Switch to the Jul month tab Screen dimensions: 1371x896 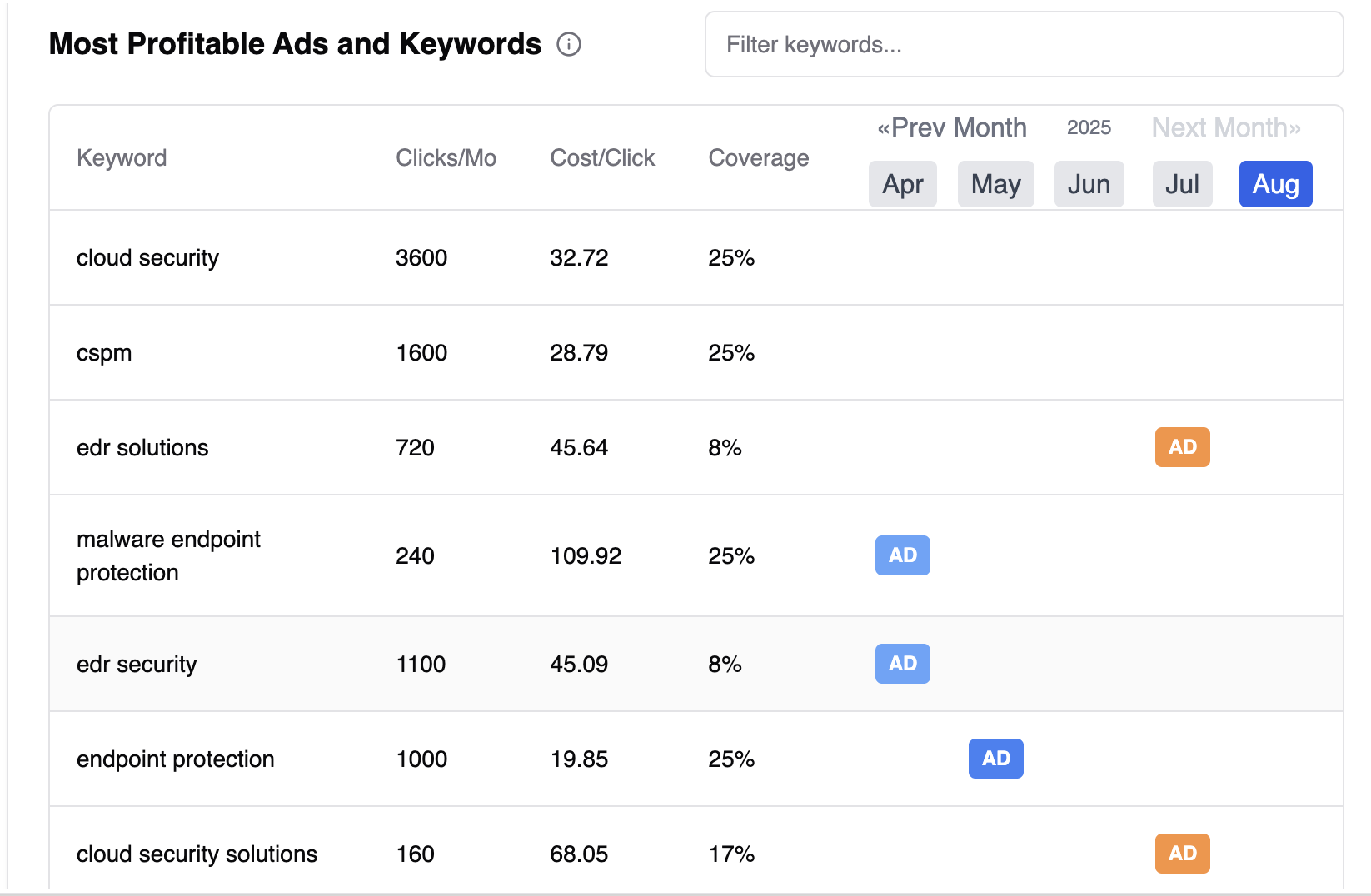point(1182,184)
